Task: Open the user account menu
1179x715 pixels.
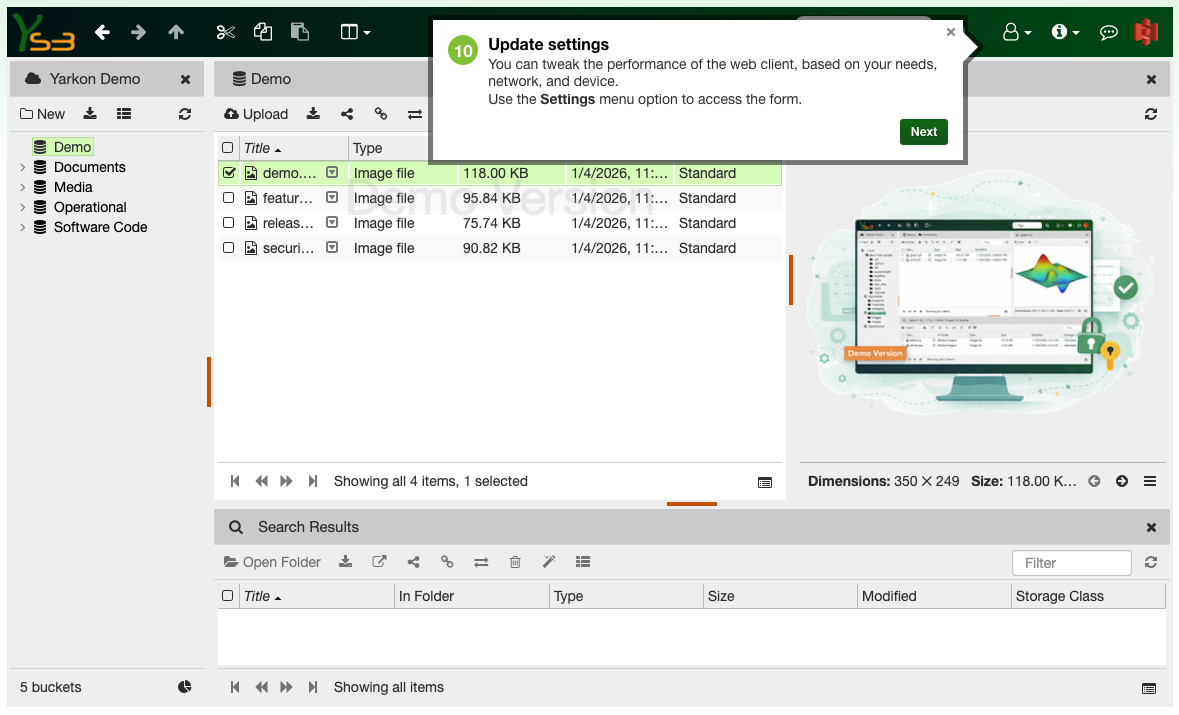Action: point(1016,32)
